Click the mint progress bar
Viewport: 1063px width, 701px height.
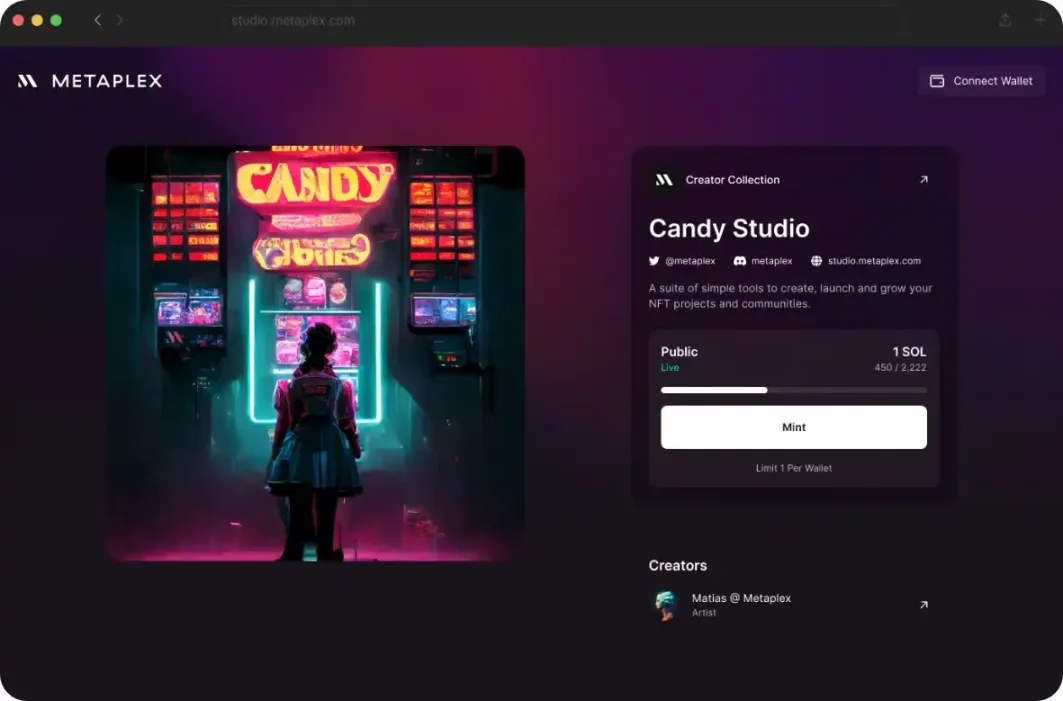[x=794, y=390]
